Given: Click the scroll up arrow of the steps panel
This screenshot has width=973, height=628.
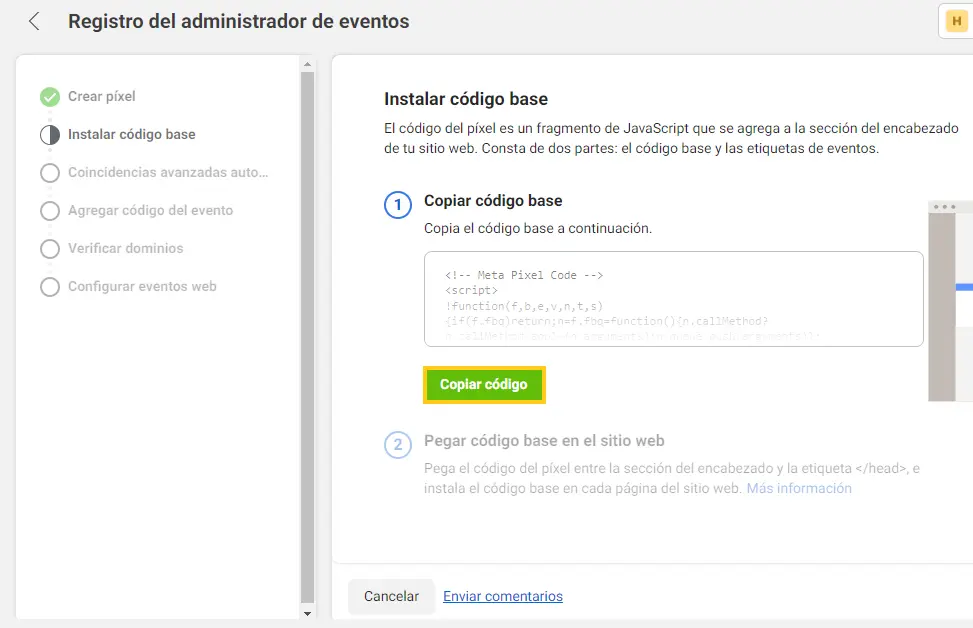Looking at the screenshot, I should [307, 64].
